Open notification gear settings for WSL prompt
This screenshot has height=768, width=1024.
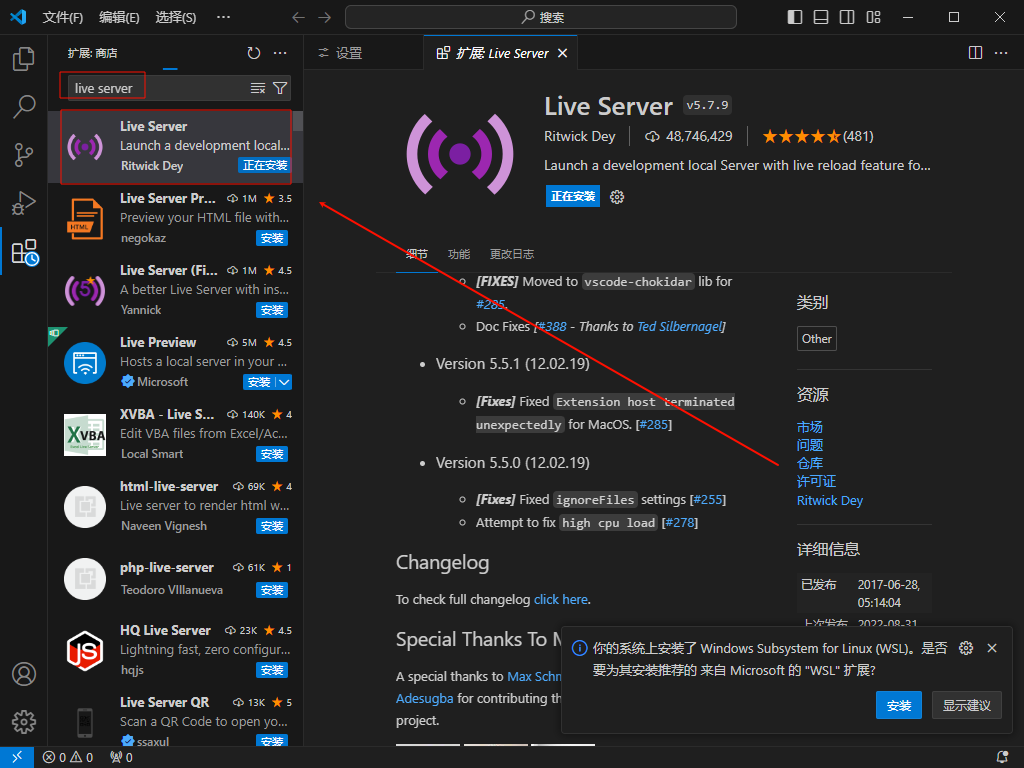(x=966, y=648)
